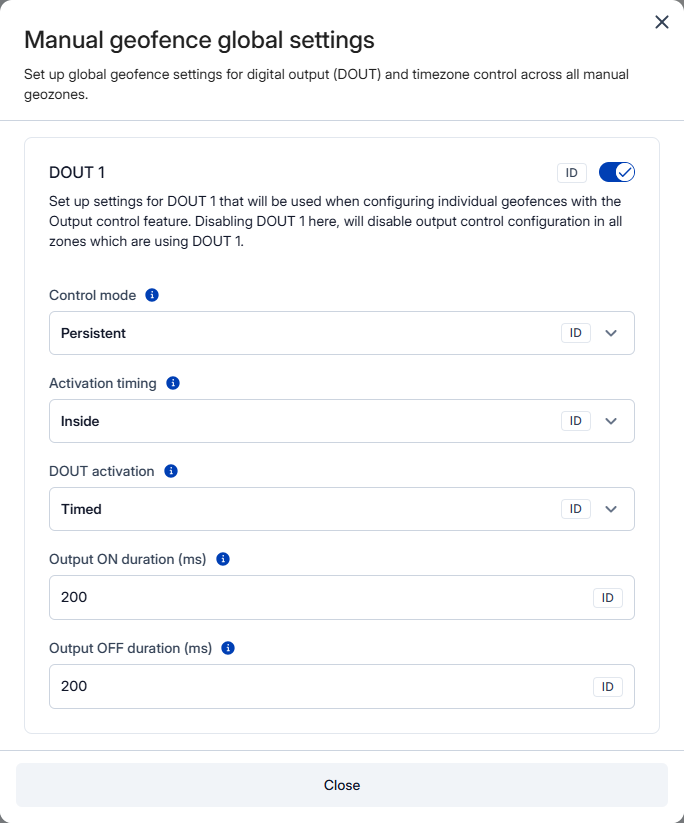Image resolution: width=684 pixels, height=823 pixels.
Task: Click info icon next to Control mode
Action: (152, 295)
